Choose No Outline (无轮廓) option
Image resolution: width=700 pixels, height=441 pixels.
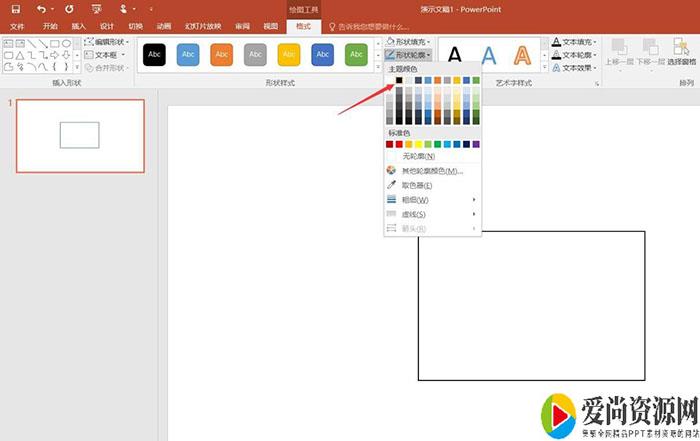tap(418, 157)
